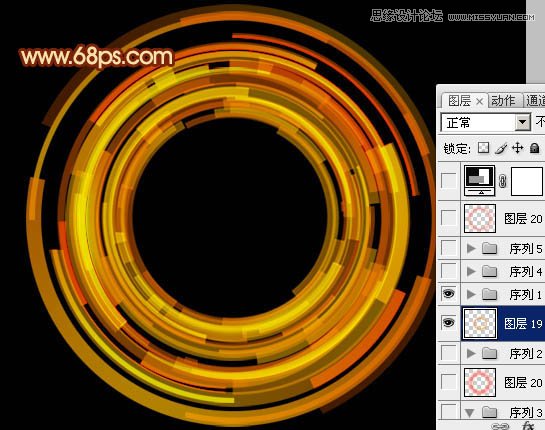Select the faint pink ring thumbnail of 图层 20
The image size is (545, 430).
480,218
